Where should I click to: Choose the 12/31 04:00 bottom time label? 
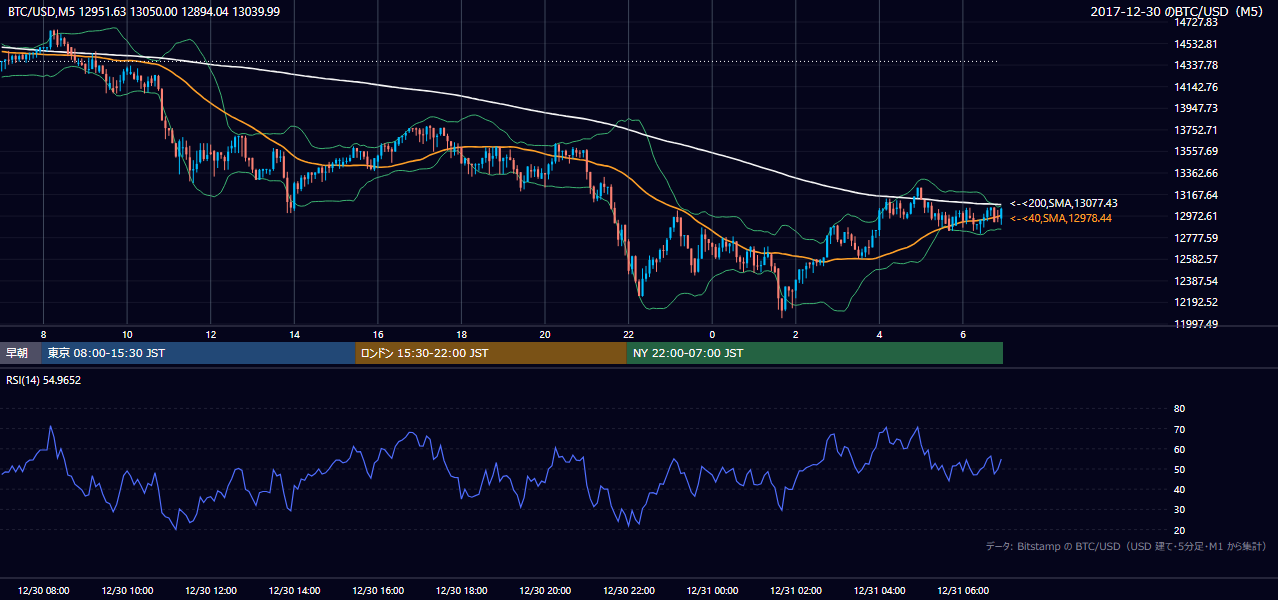pyautogui.click(x=879, y=591)
